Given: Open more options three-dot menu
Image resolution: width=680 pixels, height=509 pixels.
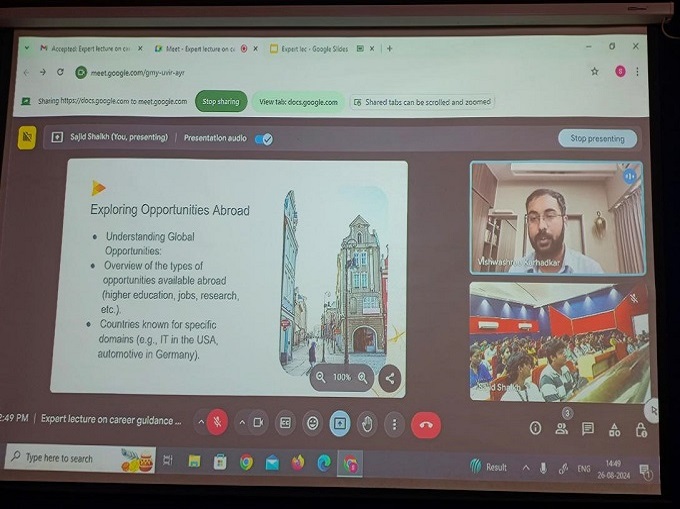Looking at the screenshot, I should pyautogui.click(x=393, y=424).
